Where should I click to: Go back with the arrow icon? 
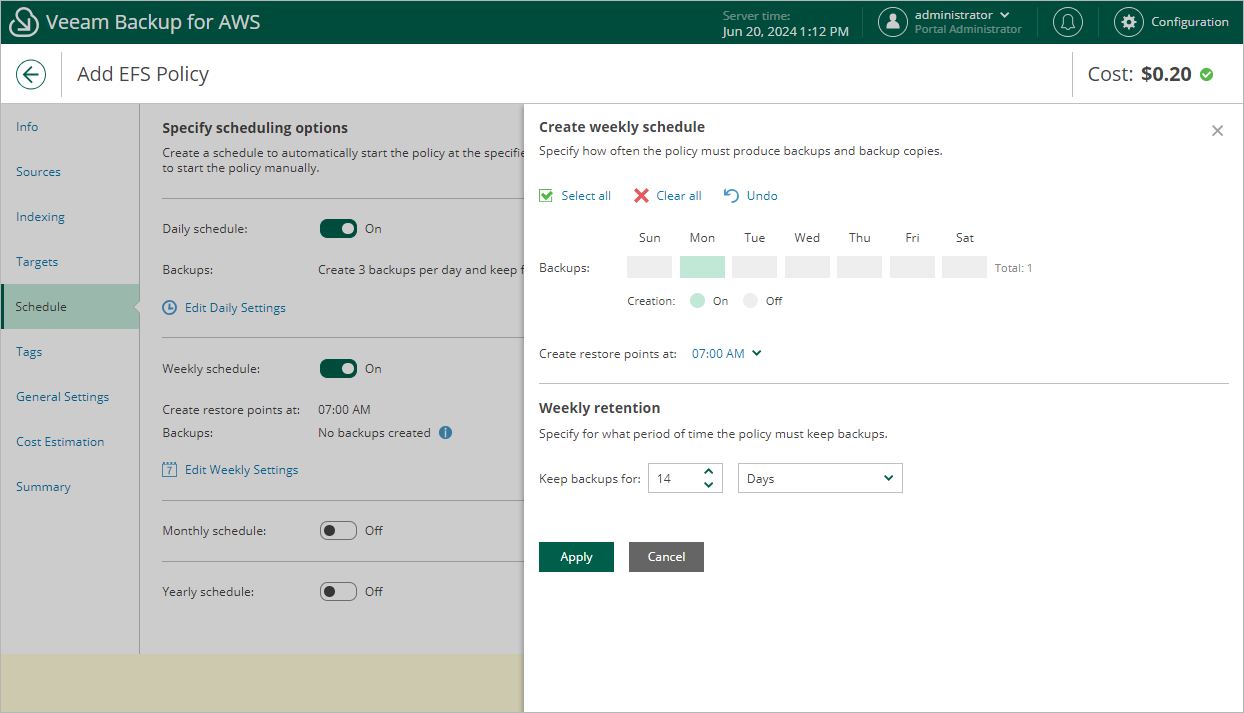pos(31,74)
